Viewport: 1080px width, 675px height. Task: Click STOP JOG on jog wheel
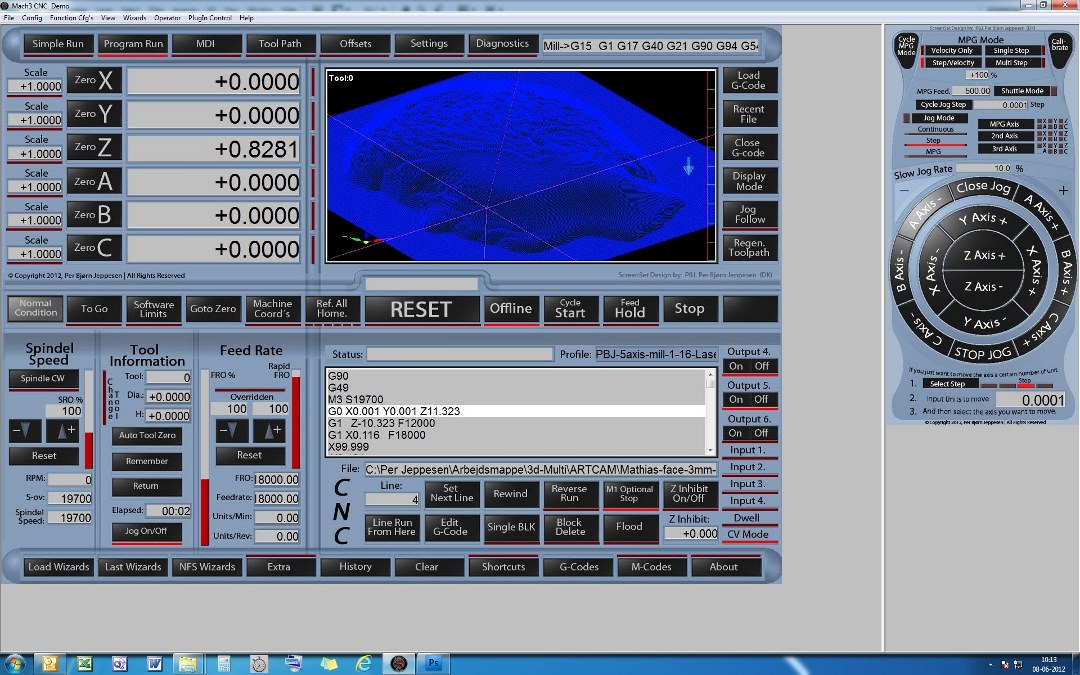983,353
